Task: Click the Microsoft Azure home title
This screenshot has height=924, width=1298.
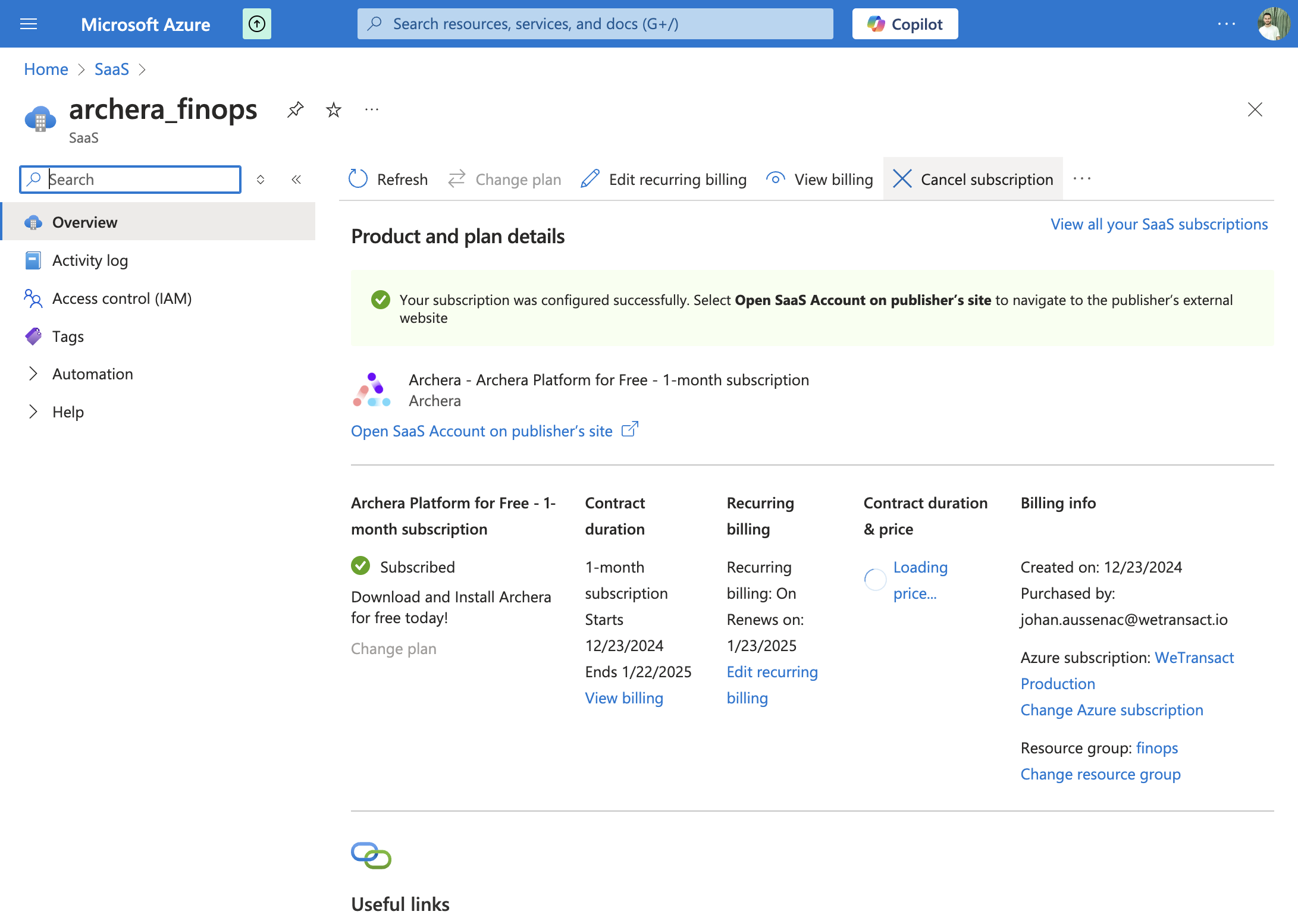Action: [x=145, y=24]
